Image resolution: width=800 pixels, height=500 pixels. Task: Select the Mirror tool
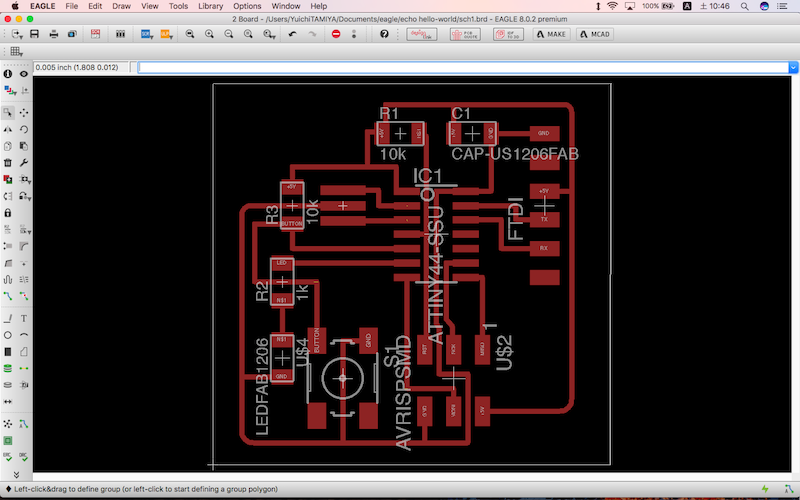[8, 130]
